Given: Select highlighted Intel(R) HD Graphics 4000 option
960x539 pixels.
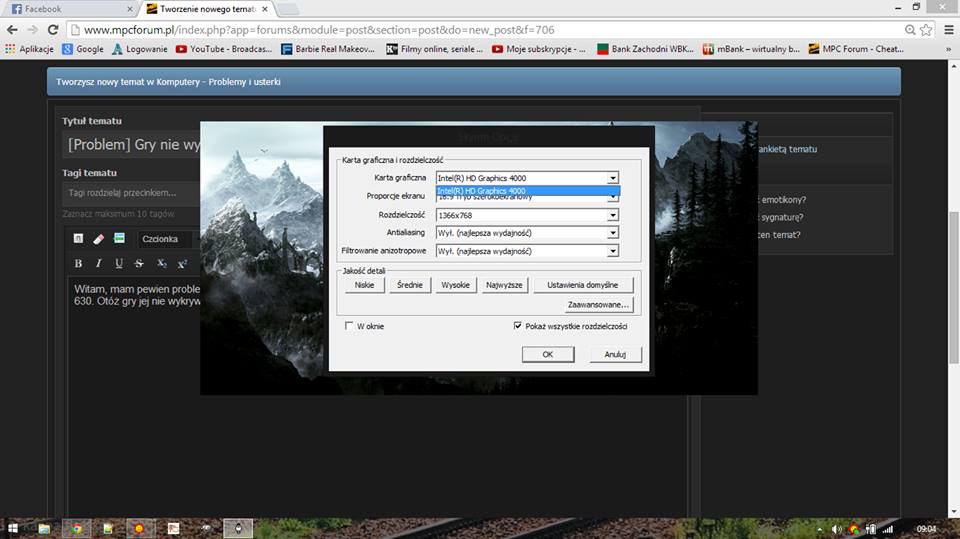Looking at the screenshot, I should [528, 191].
